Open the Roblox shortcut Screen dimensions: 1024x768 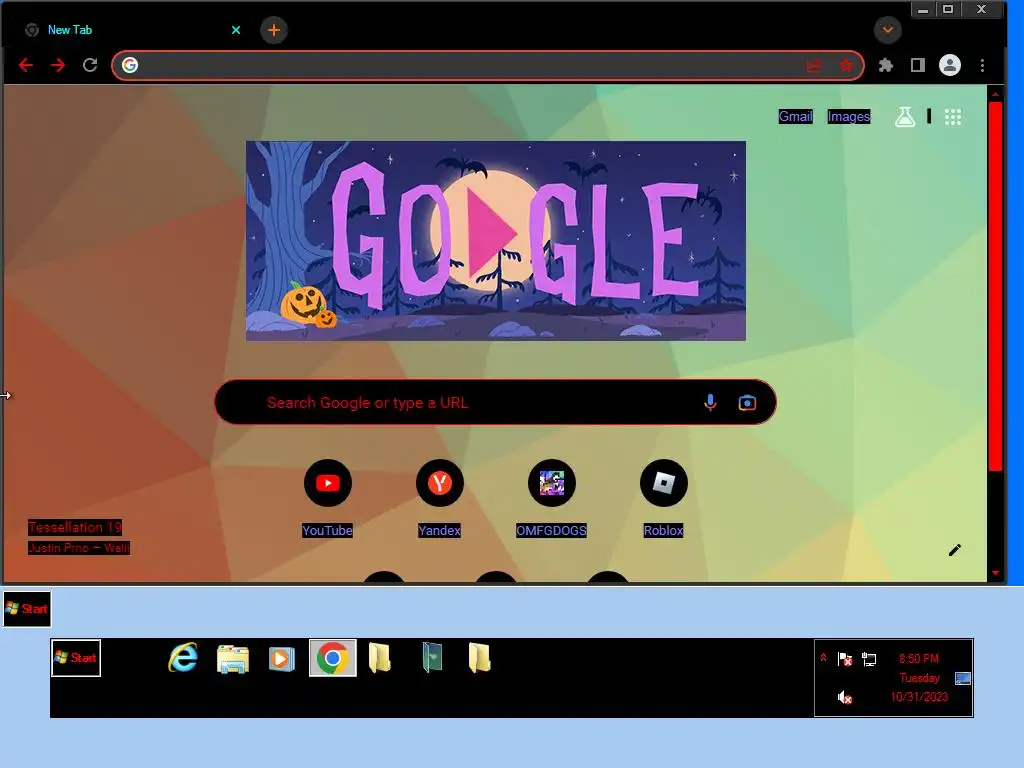pyautogui.click(x=664, y=500)
